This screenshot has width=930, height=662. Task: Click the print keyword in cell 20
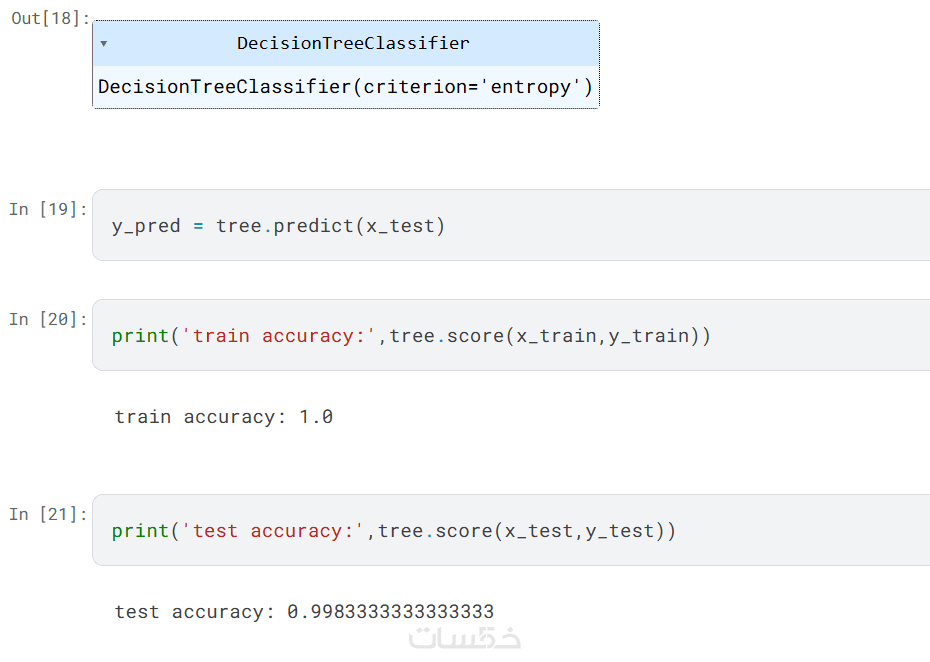[x=140, y=336]
